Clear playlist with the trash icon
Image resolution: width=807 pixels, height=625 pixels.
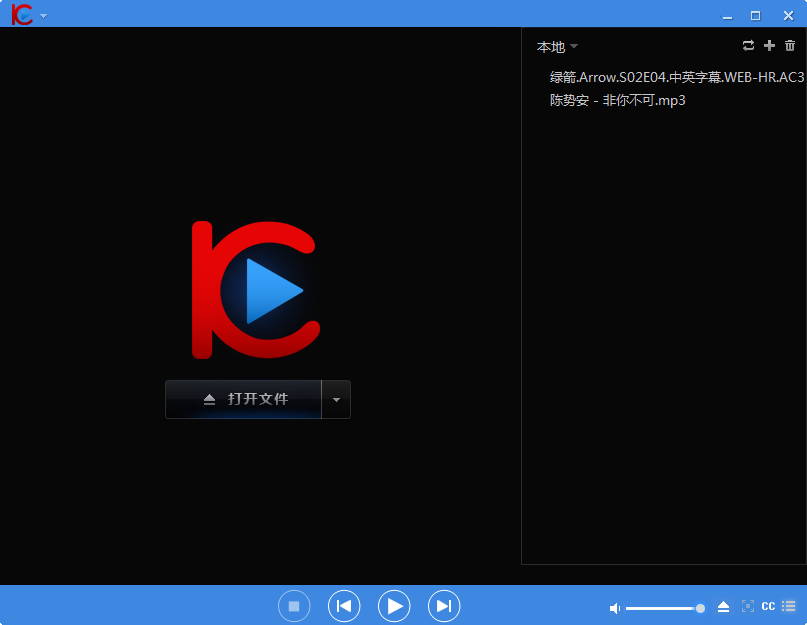[x=790, y=45]
